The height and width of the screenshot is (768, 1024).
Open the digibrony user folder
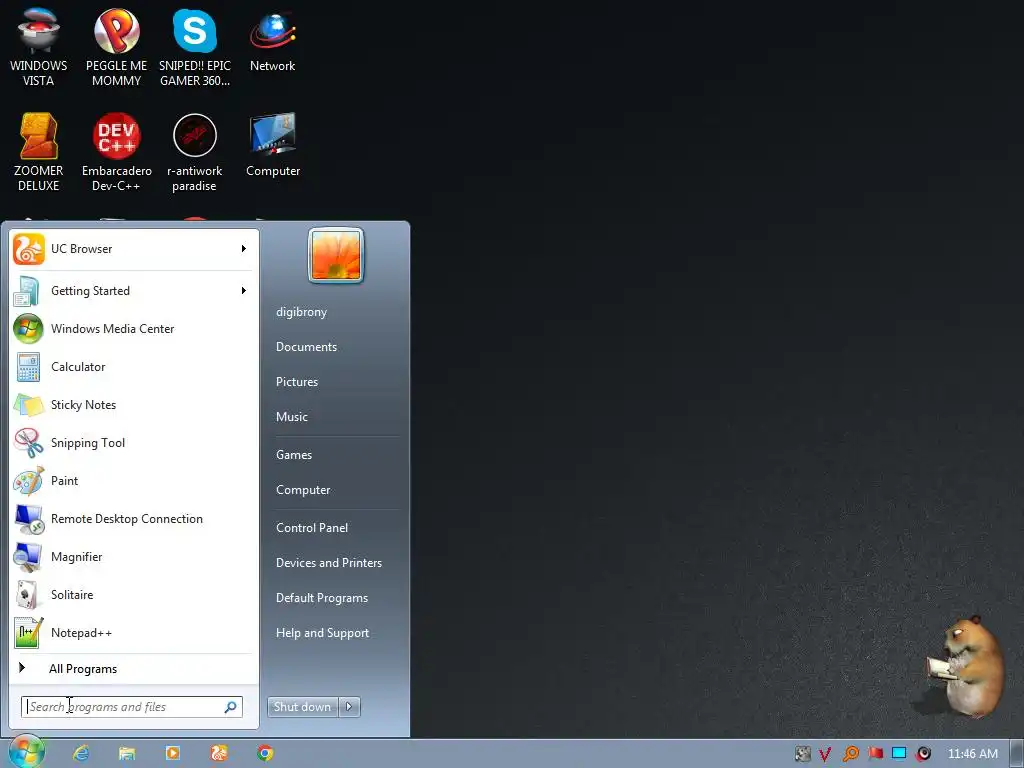[302, 312]
